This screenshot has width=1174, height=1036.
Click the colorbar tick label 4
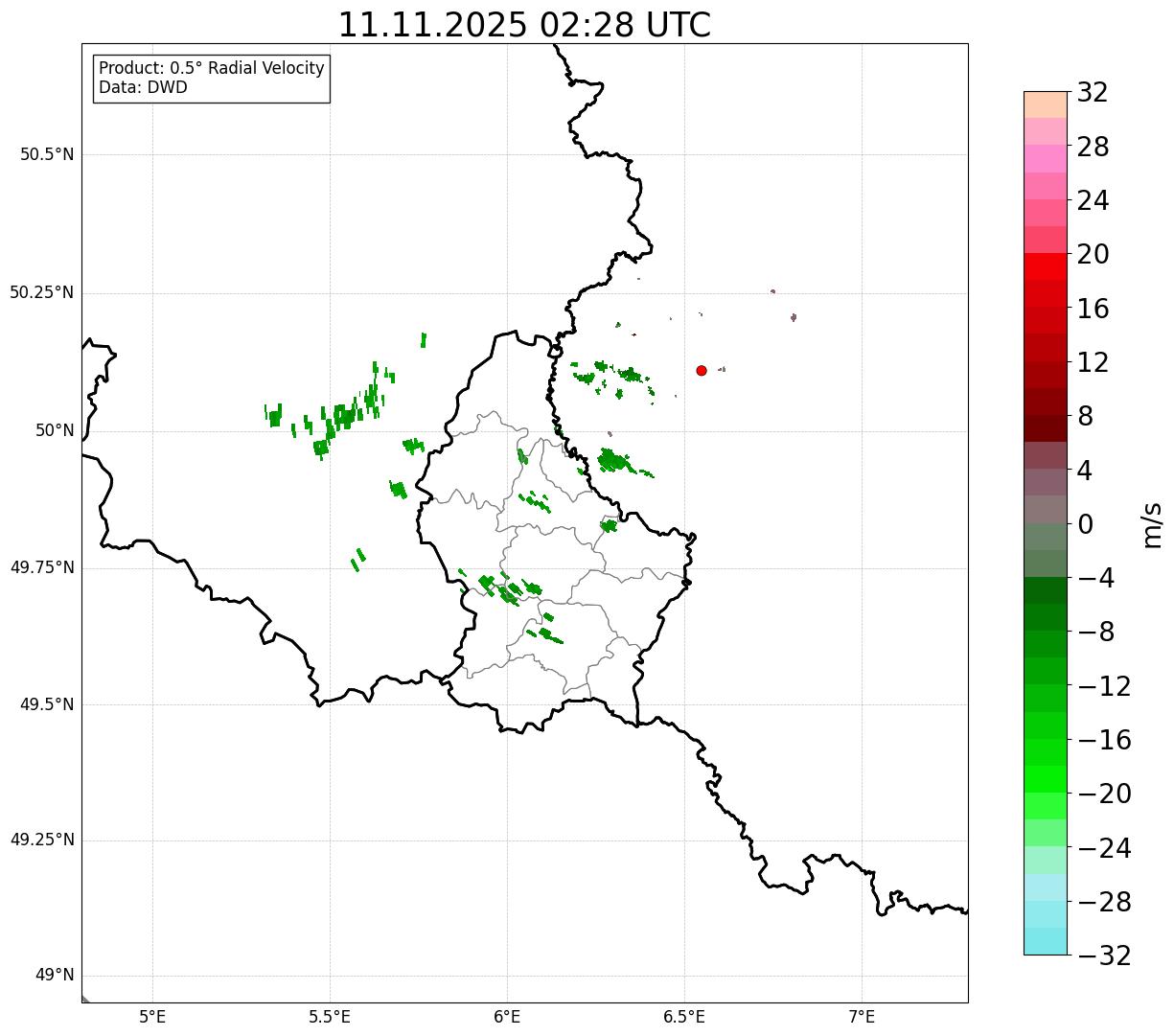click(x=1085, y=471)
